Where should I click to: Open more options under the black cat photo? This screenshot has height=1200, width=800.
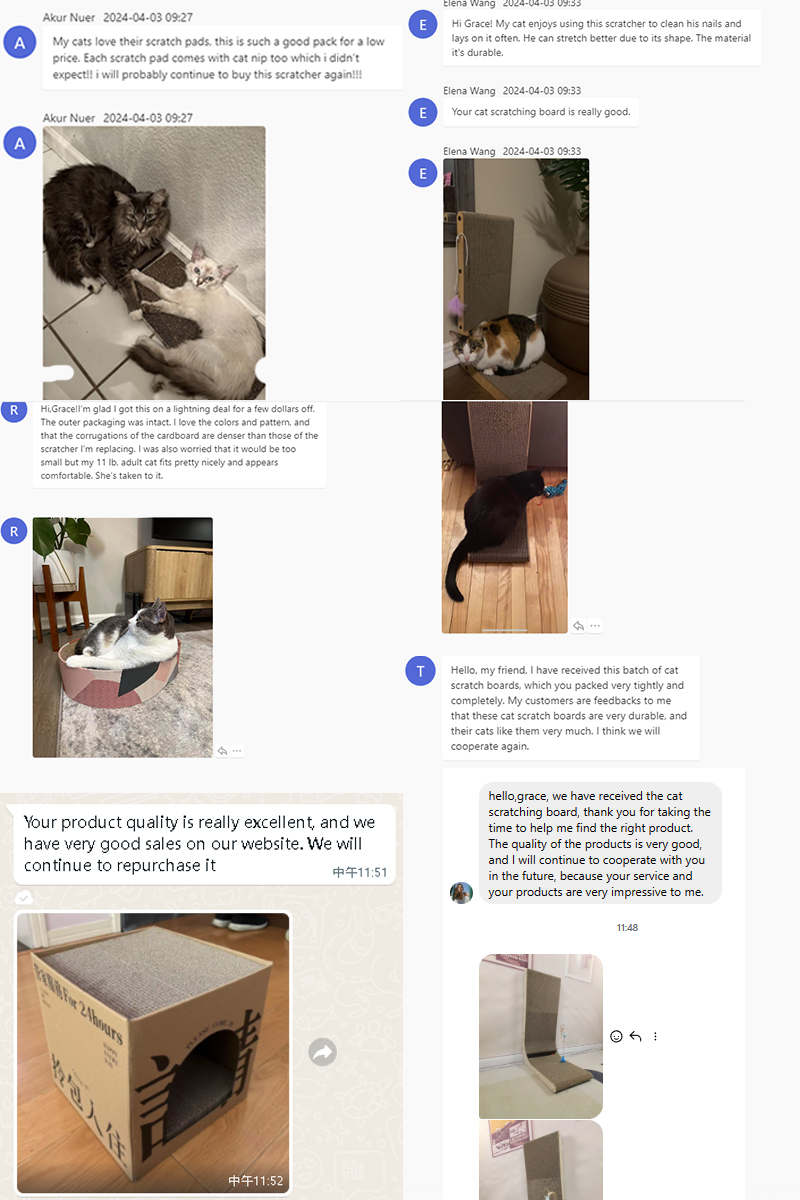[595, 626]
